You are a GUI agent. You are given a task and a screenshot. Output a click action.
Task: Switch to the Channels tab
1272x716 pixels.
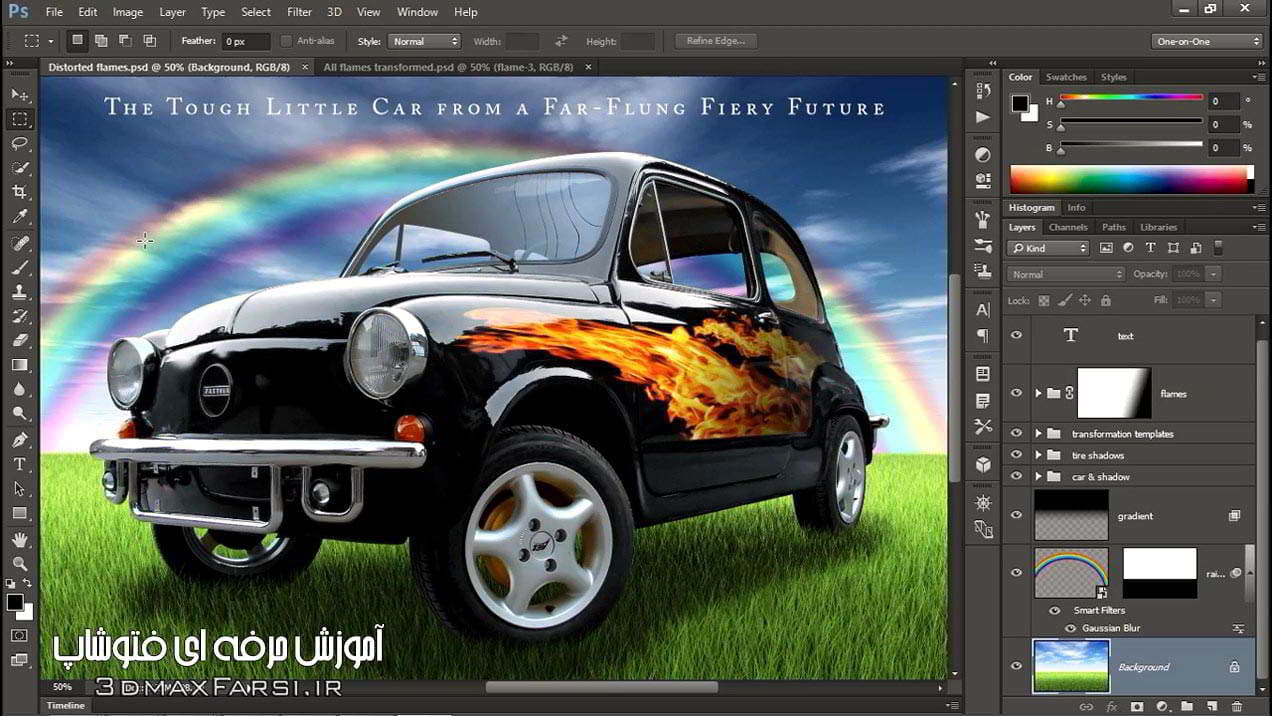pos(1067,227)
